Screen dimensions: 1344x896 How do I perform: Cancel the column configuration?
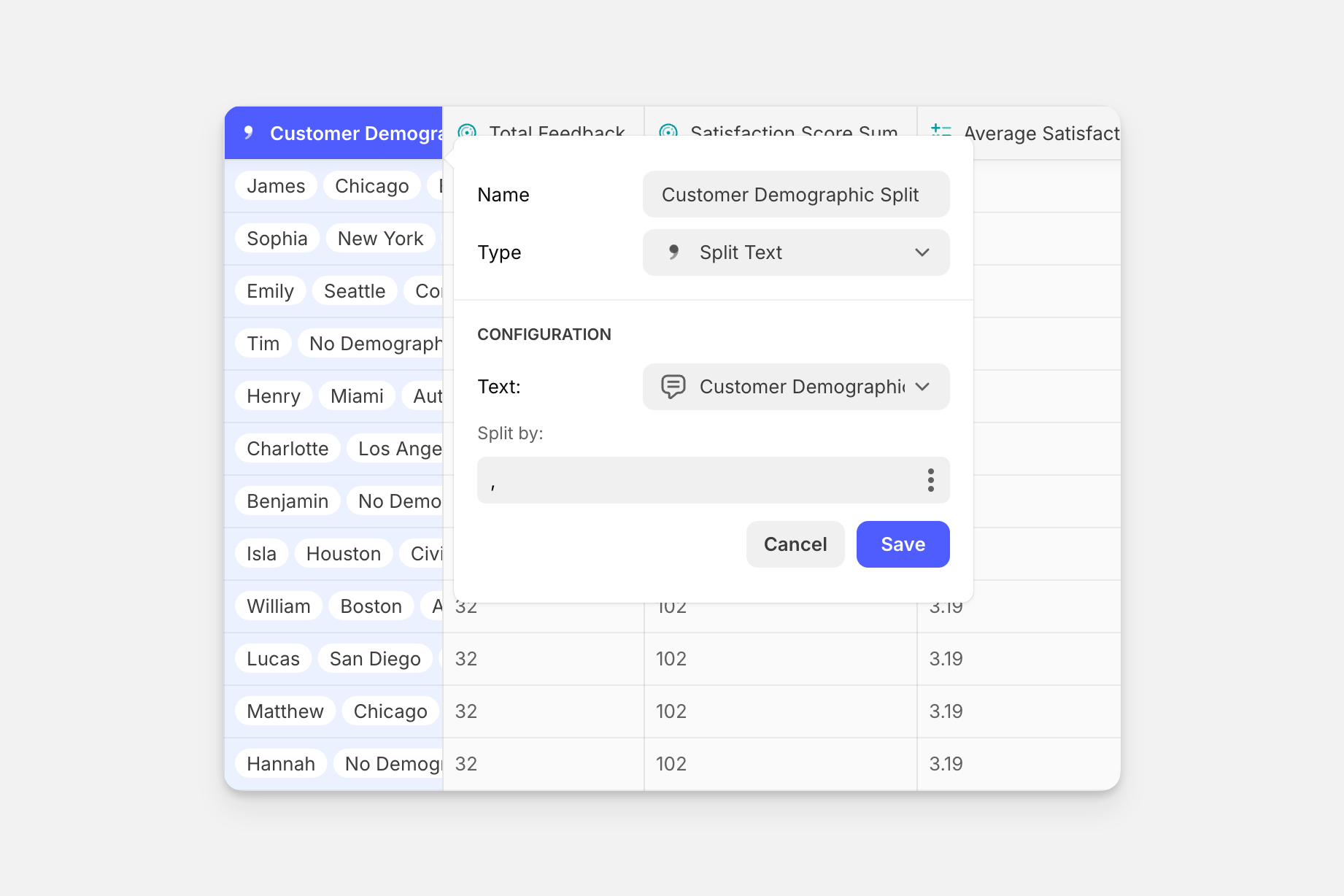pyautogui.click(x=795, y=544)
